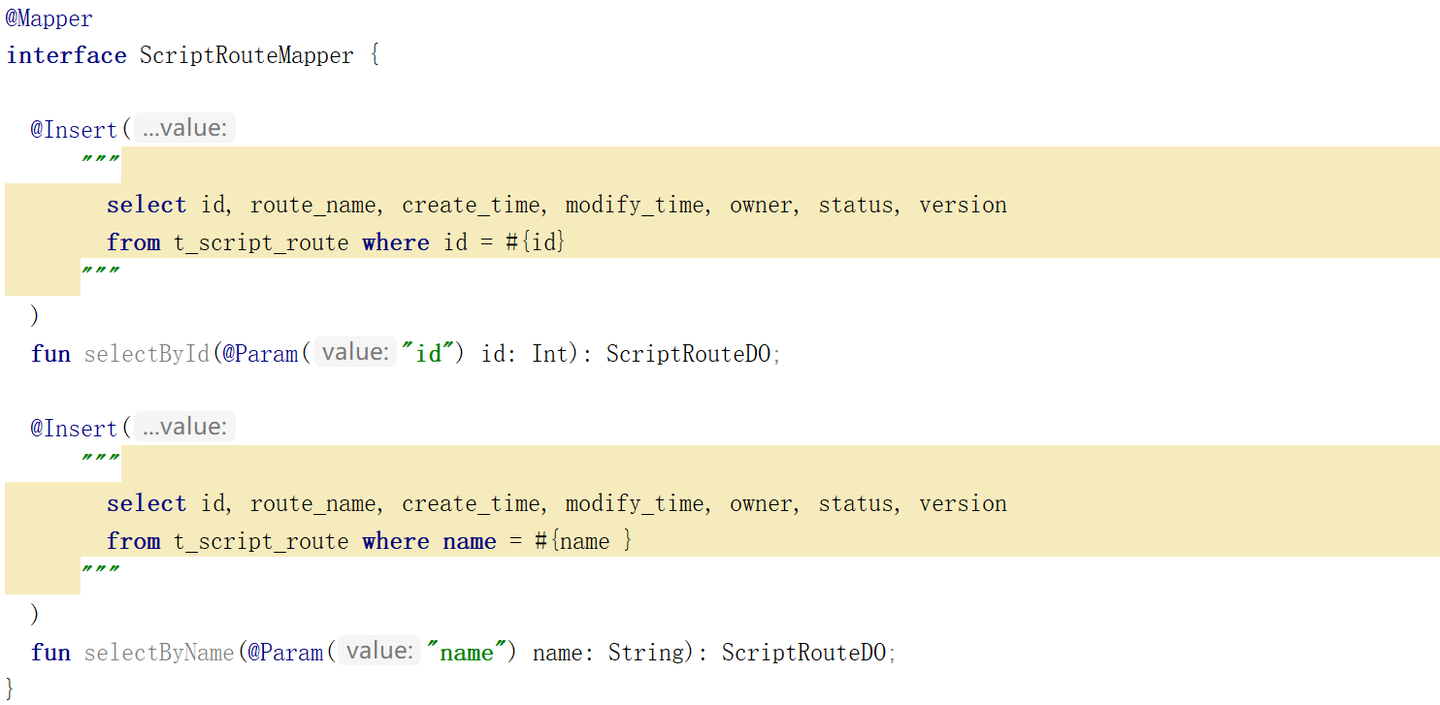Click the ...value: hint above selectByName
The width and height of the screenshot is (1440, 705).
pos(185,427)
